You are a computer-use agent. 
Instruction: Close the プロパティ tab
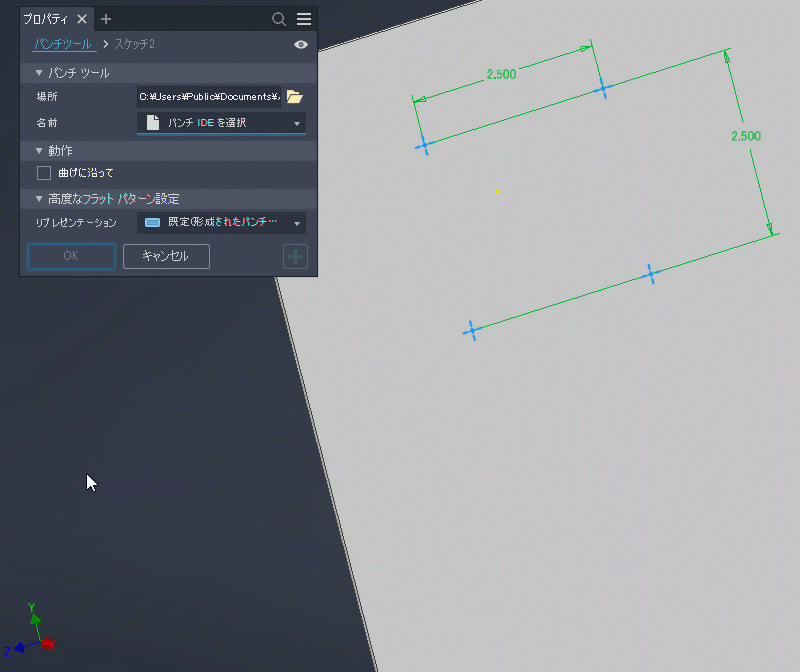coord(82,19)
